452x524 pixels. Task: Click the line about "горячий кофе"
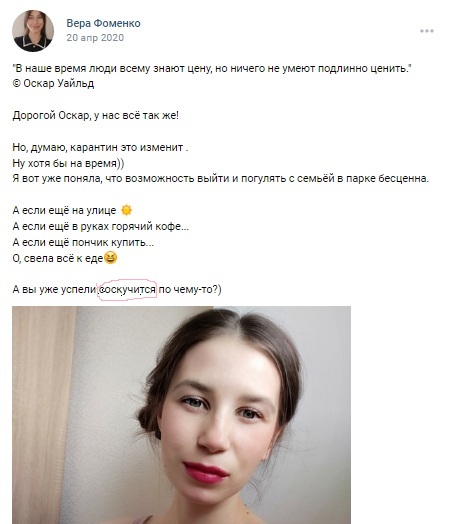[101, 226]
